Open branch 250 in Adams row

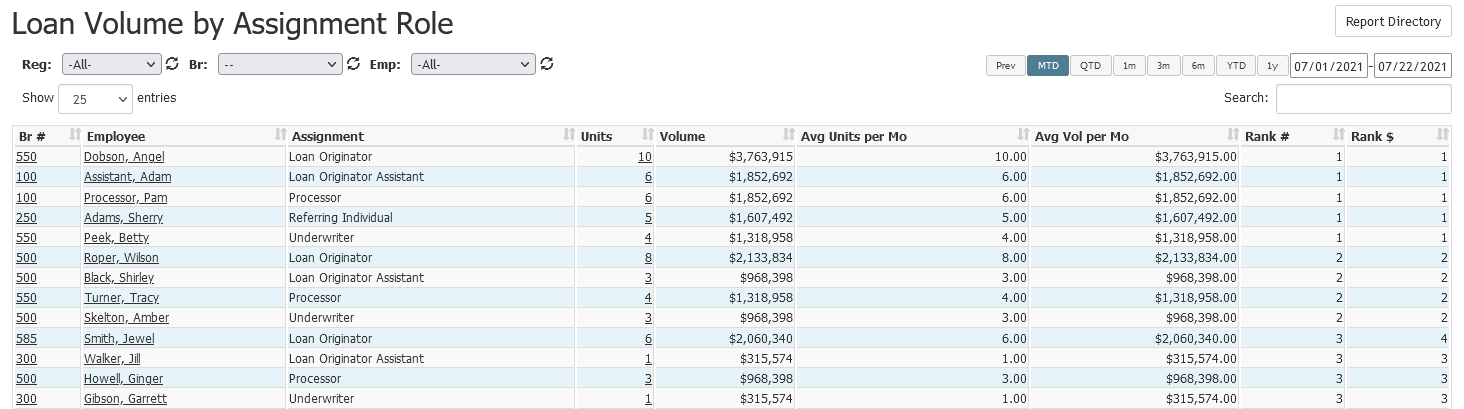tap(25, 217)
